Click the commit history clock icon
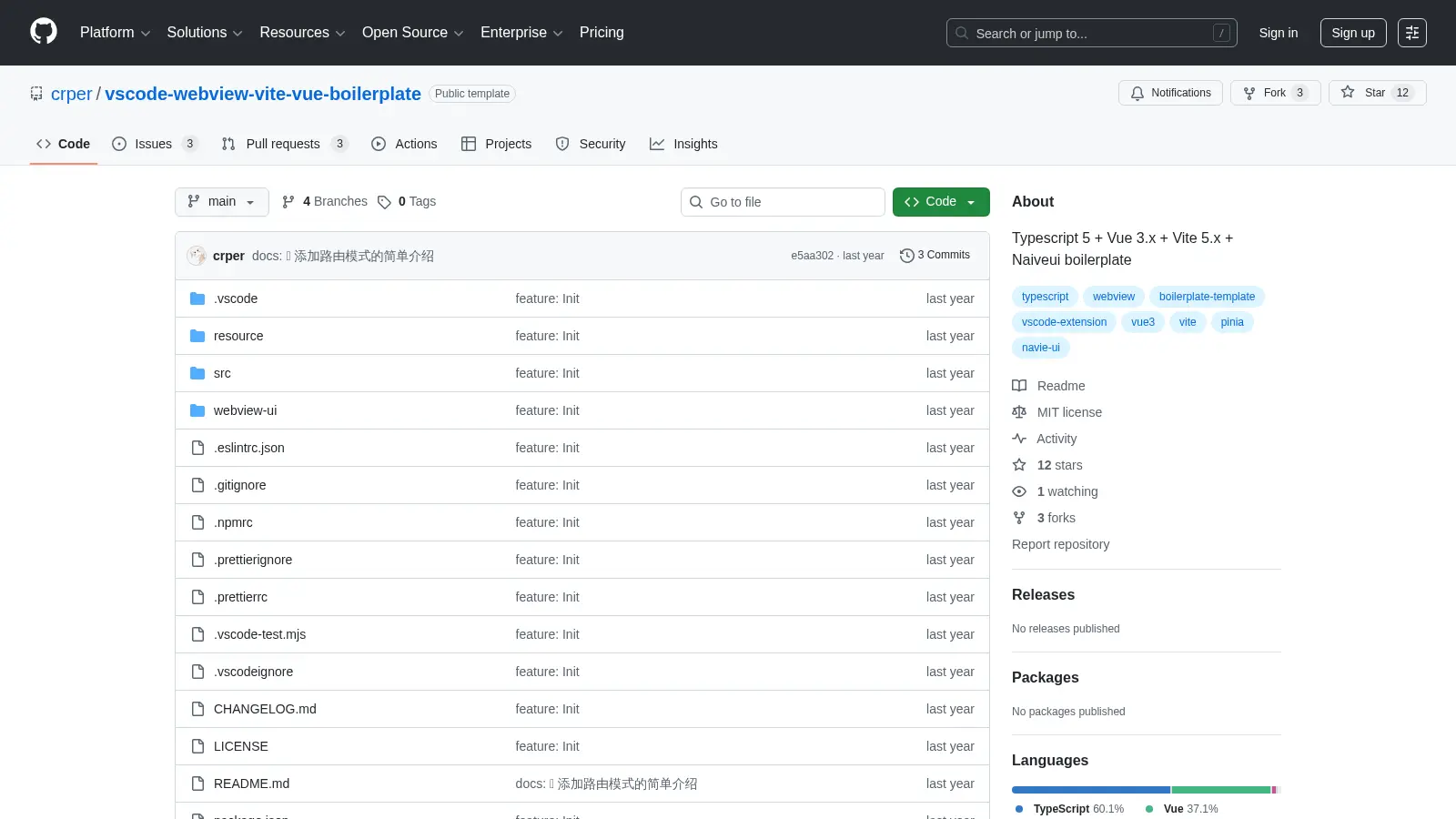Viewport: 1456px width, 819px height. [906, 256]
